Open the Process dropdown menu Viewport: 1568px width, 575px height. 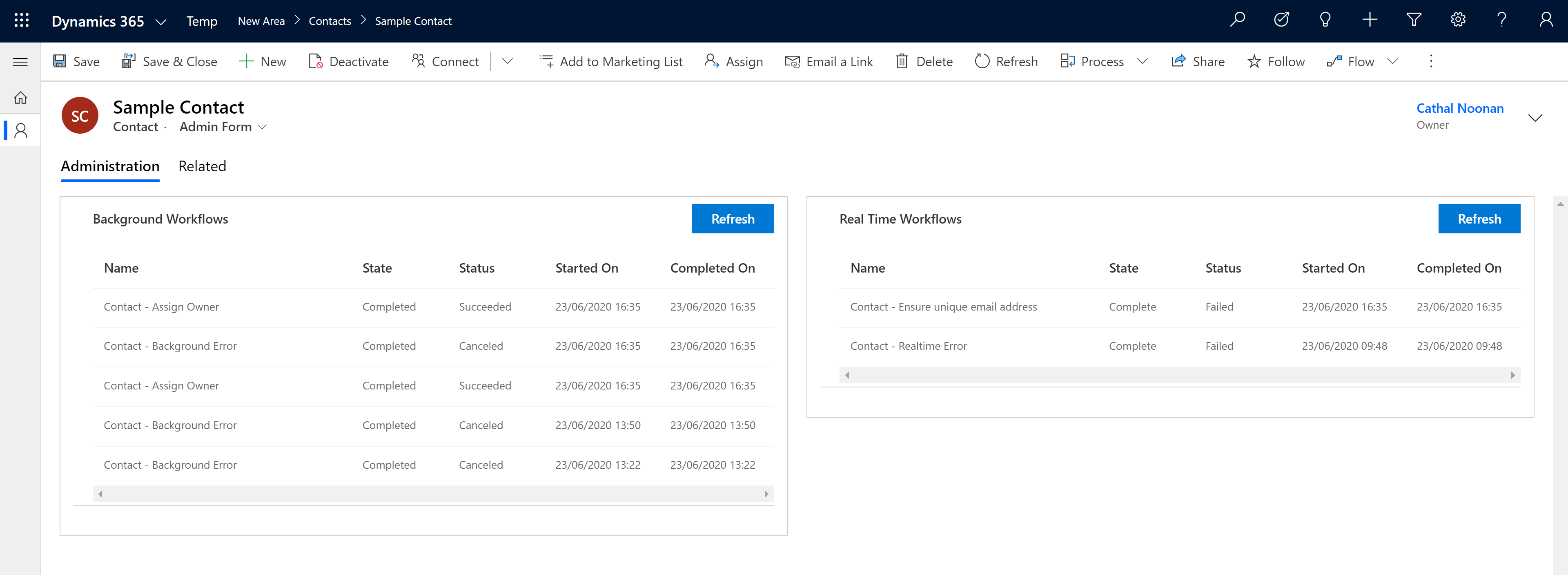click(x=1143, y=62)
